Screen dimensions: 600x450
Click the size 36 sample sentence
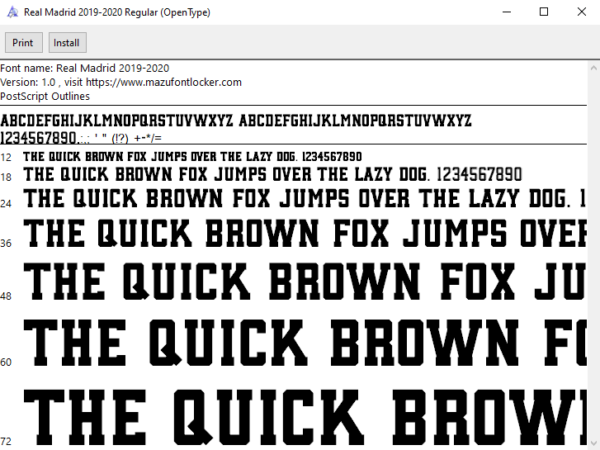305,233
